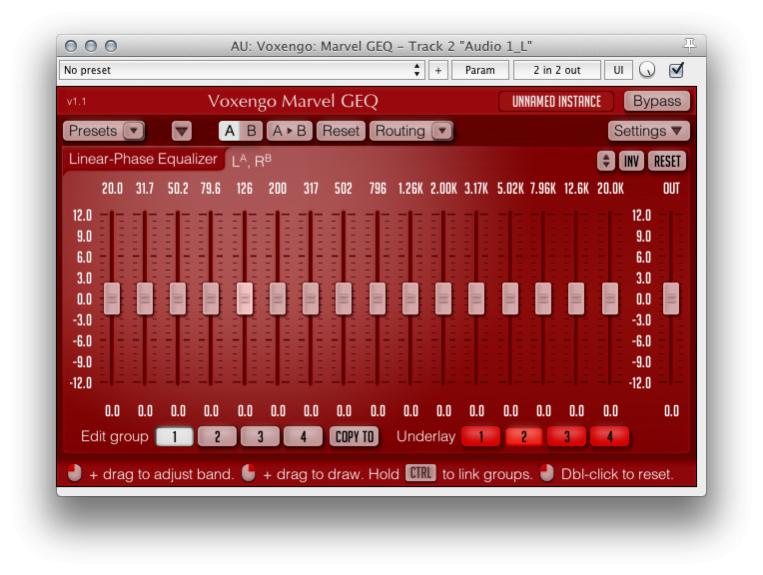Click UNNAMED INSTANCE name field
The width and height of the screenshot is (763, 575).
click(556, 101)
